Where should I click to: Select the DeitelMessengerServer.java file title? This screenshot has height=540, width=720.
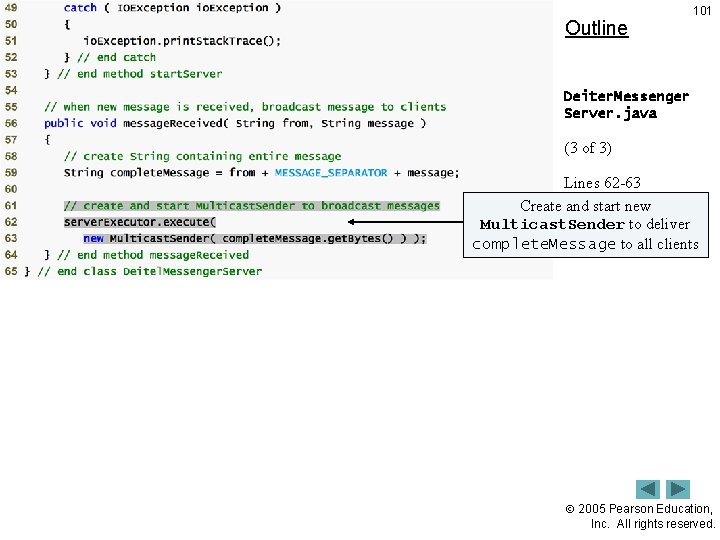(626, 105)
